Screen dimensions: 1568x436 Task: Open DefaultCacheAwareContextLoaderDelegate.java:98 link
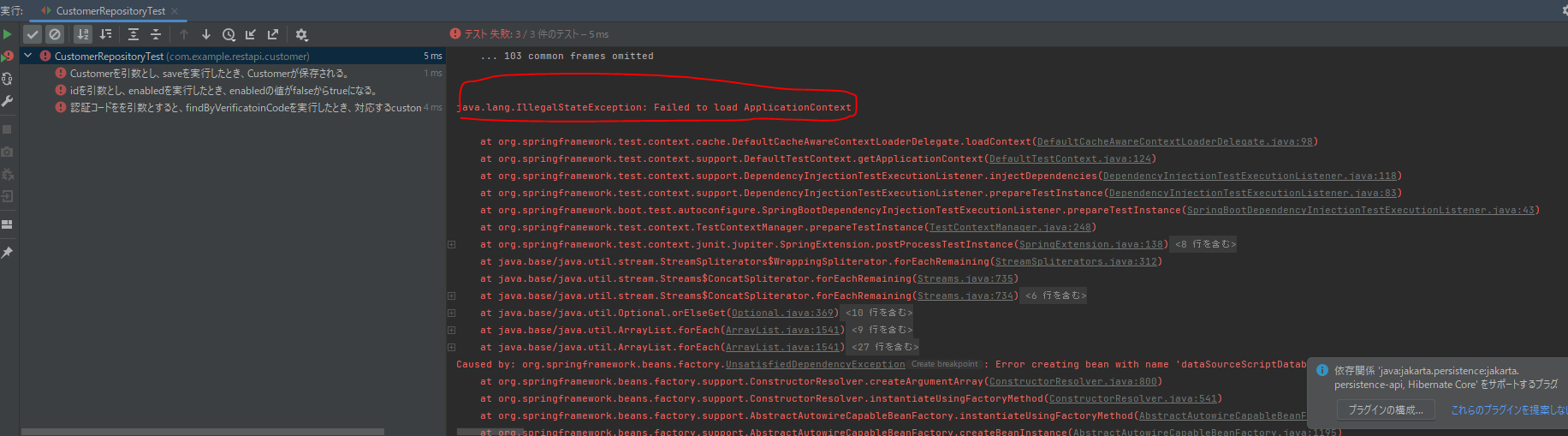click(1174, 141)
